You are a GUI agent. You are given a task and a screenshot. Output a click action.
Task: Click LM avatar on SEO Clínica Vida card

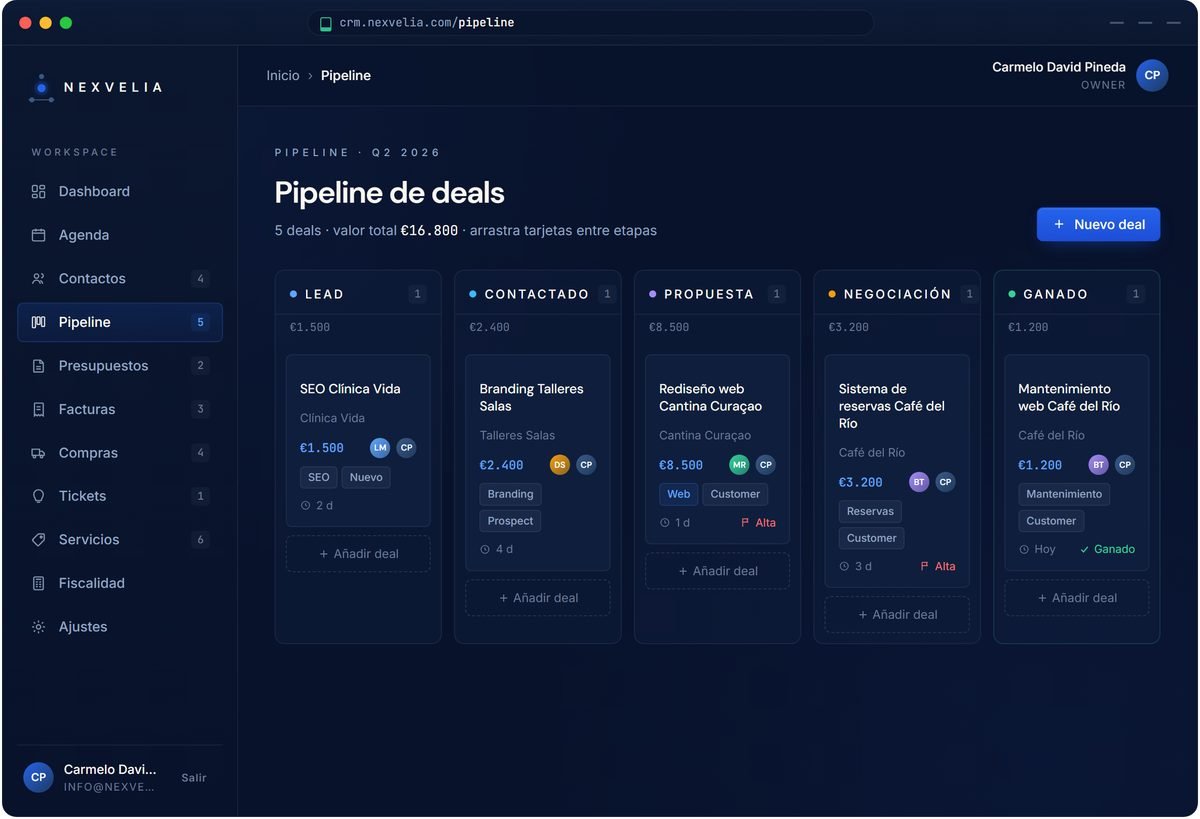[x=380, y=448]
